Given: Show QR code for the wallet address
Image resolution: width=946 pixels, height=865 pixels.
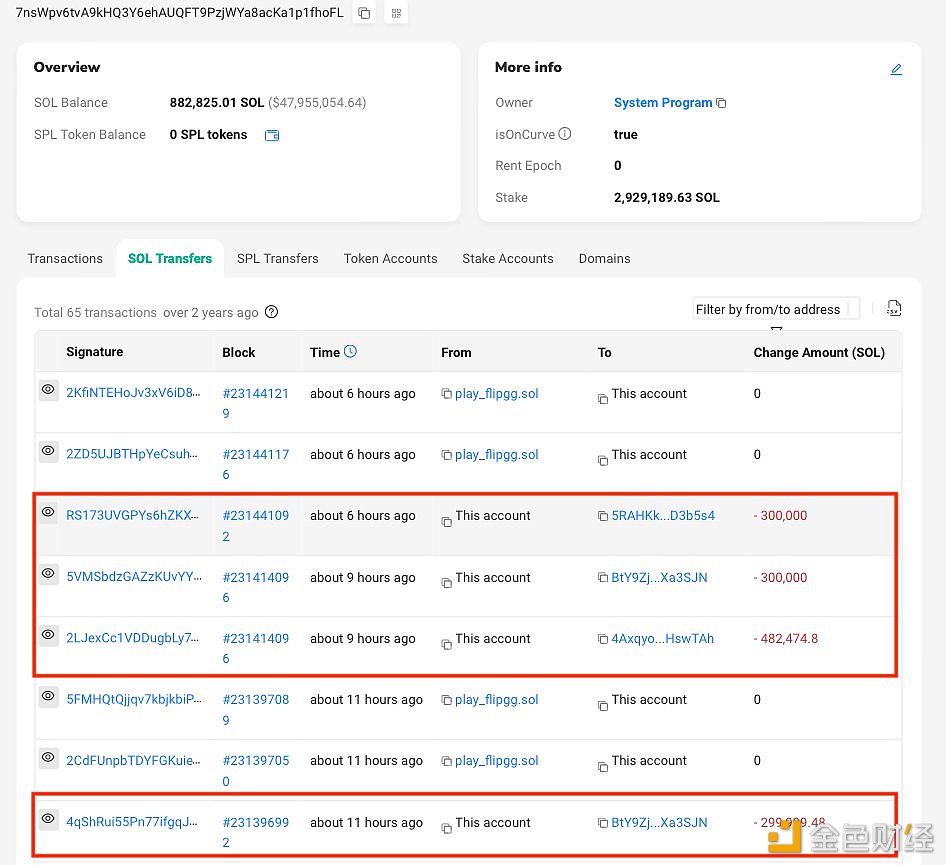Looking at the screenshot, I should (x=396, y=13).
